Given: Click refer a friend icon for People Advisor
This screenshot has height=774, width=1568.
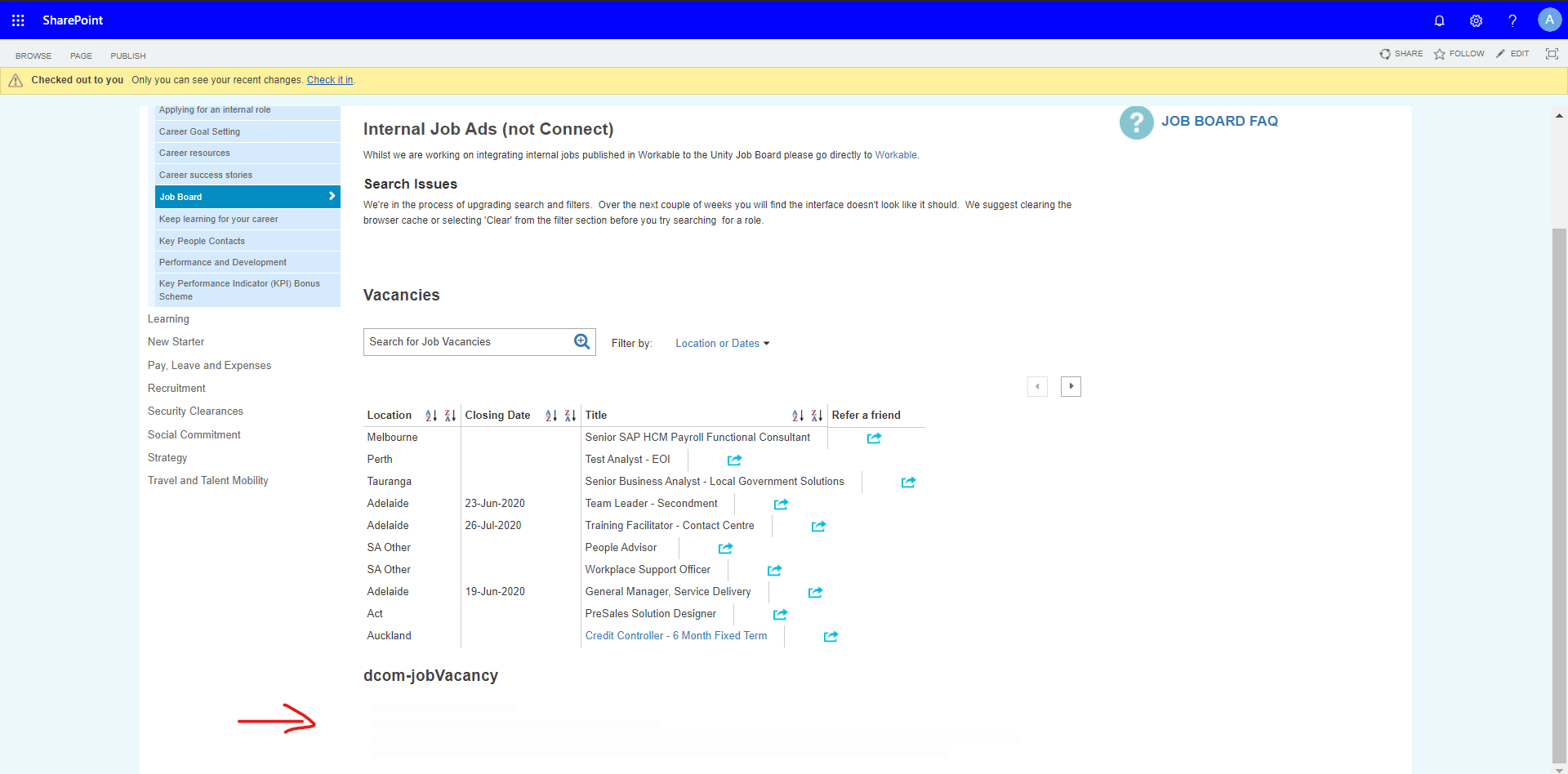Looking at the screenshot, I should (x=724, y=548).
